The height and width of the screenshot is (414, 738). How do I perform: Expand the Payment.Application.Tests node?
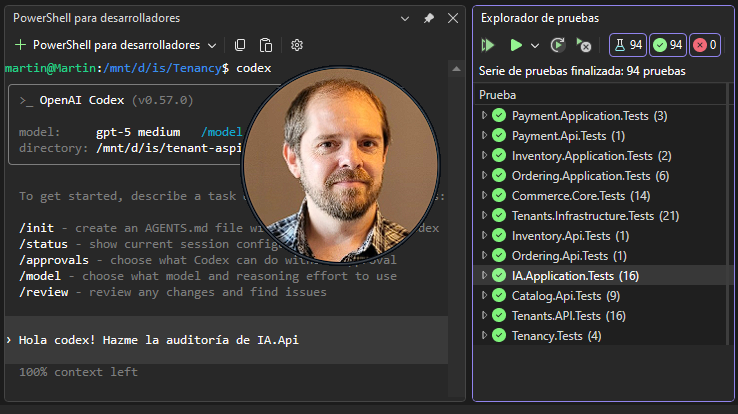click(484, 115)
